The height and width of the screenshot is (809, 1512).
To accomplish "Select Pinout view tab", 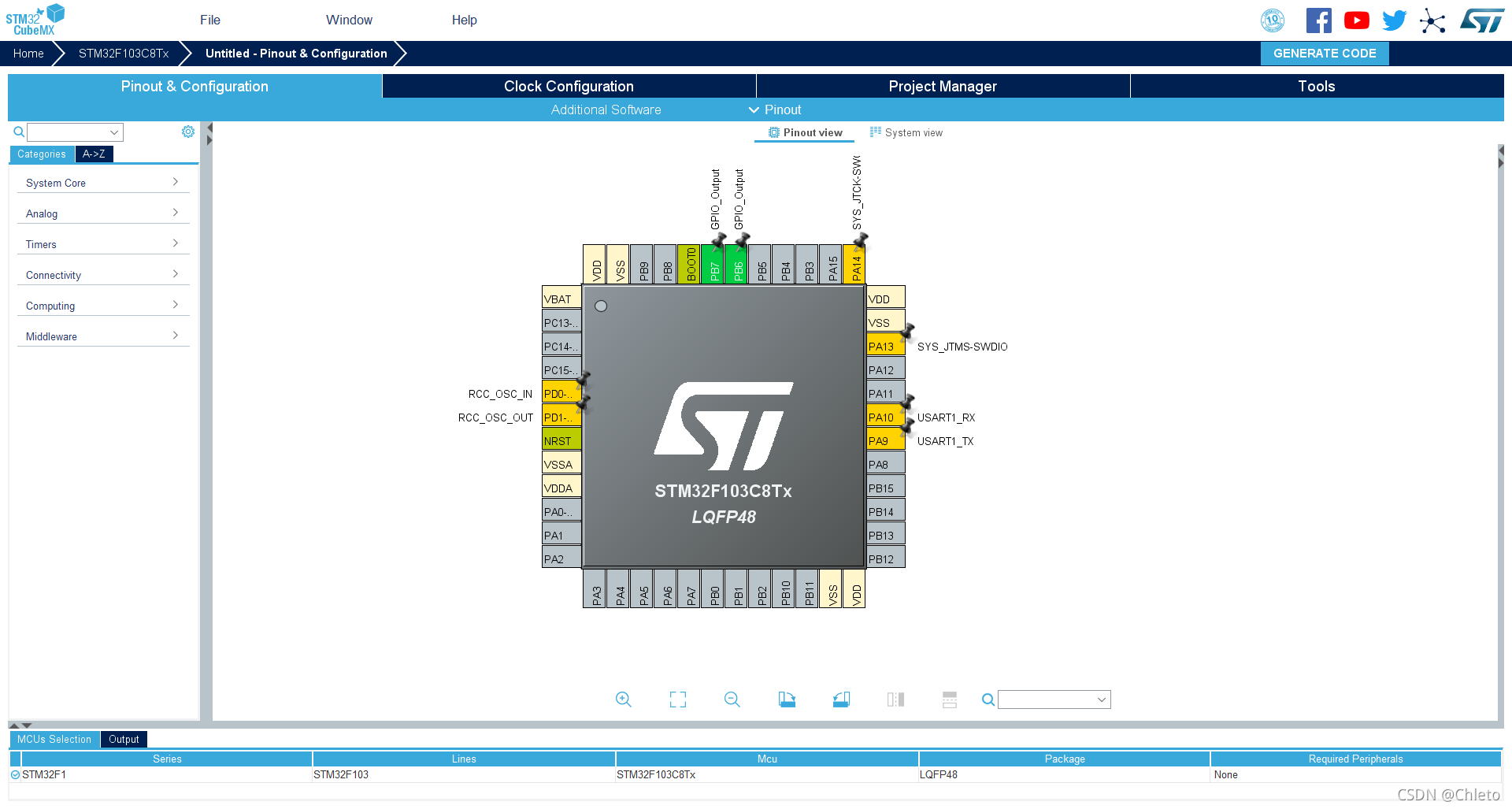I will click(805, 132).
